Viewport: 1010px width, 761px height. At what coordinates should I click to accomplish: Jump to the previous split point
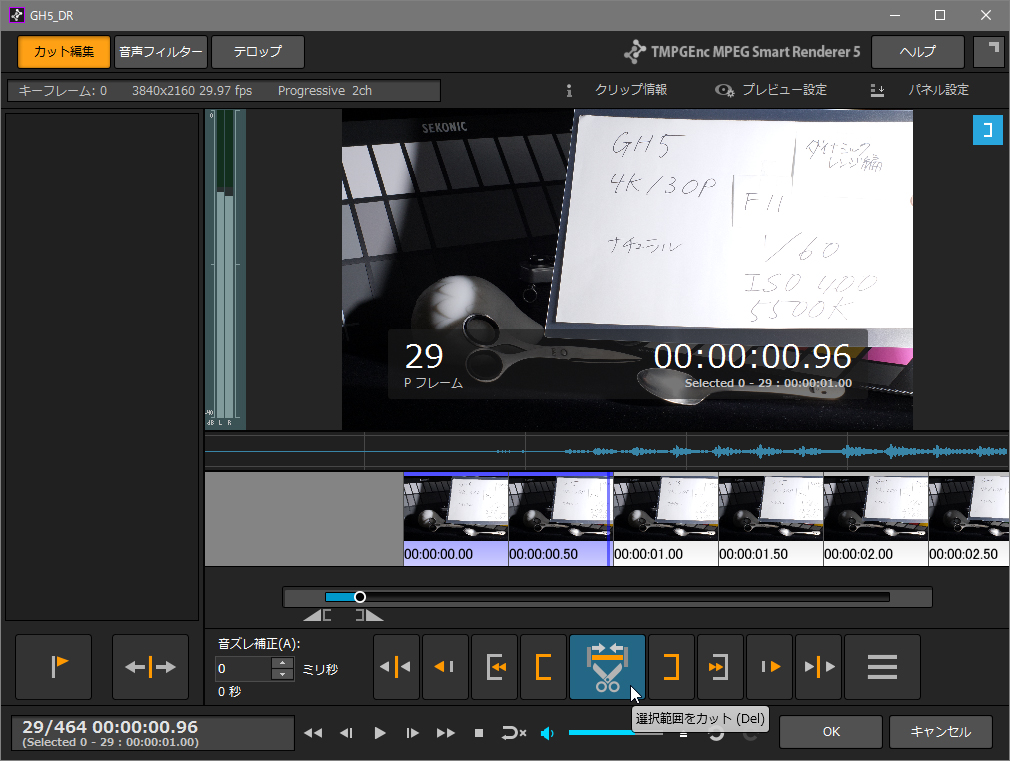(x=396, y=667)
